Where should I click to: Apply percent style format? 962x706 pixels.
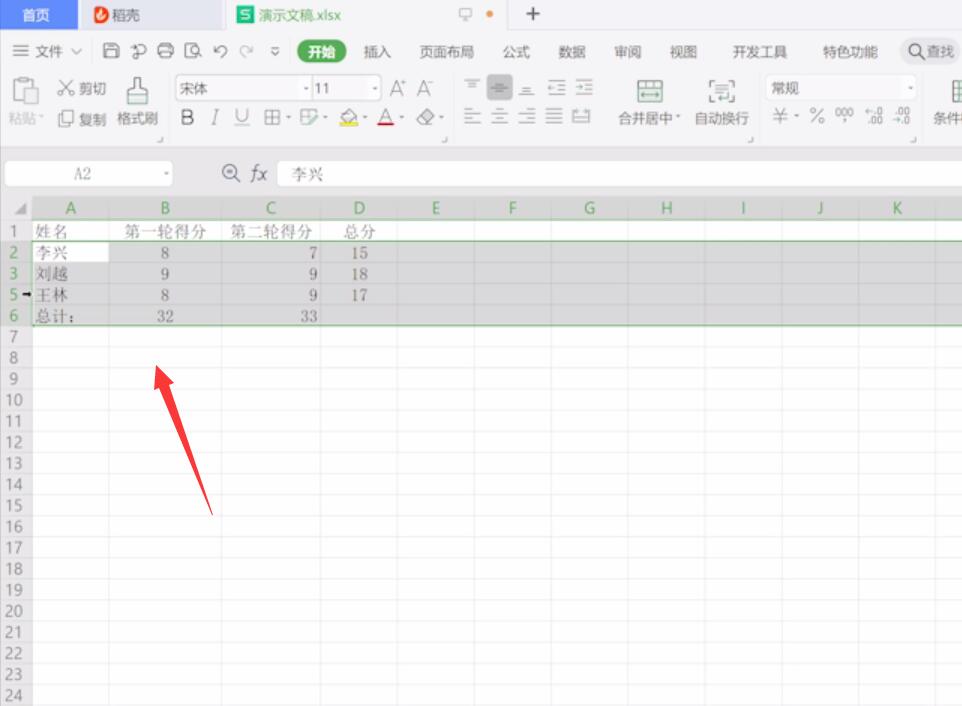(x=817, y=116)
